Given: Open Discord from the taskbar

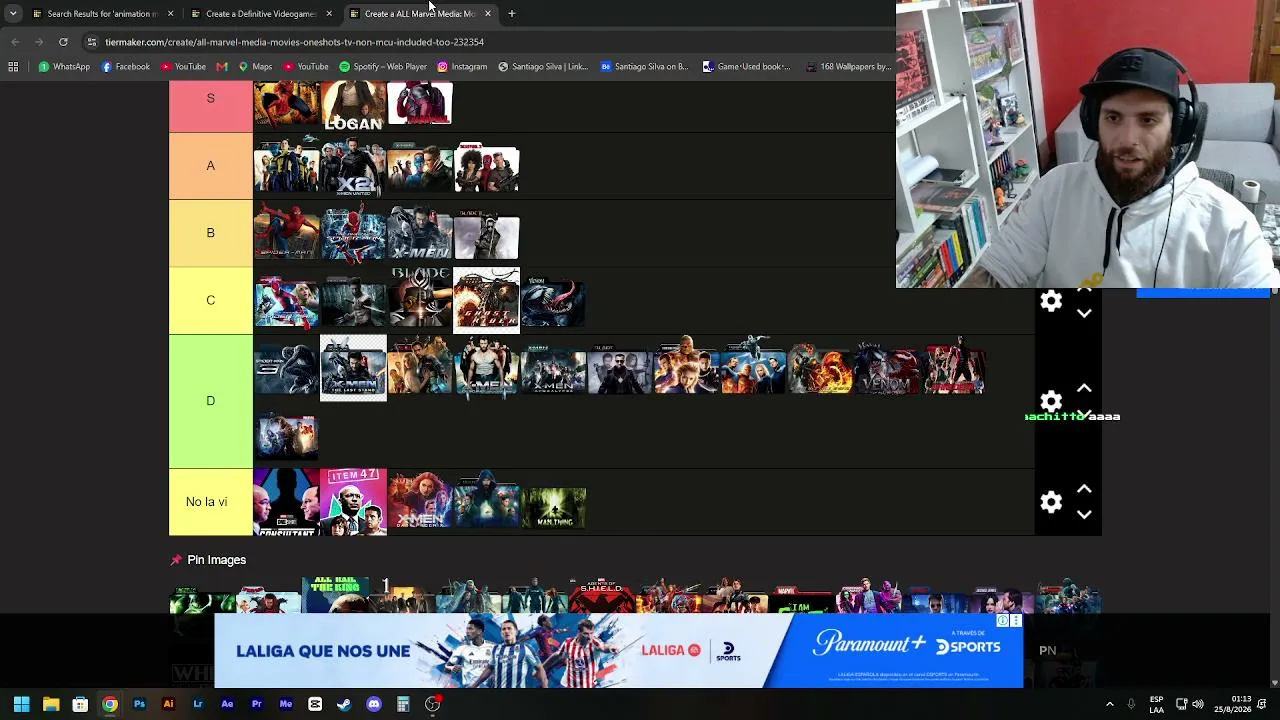Looking at the screenshot, I should [374, 704].
